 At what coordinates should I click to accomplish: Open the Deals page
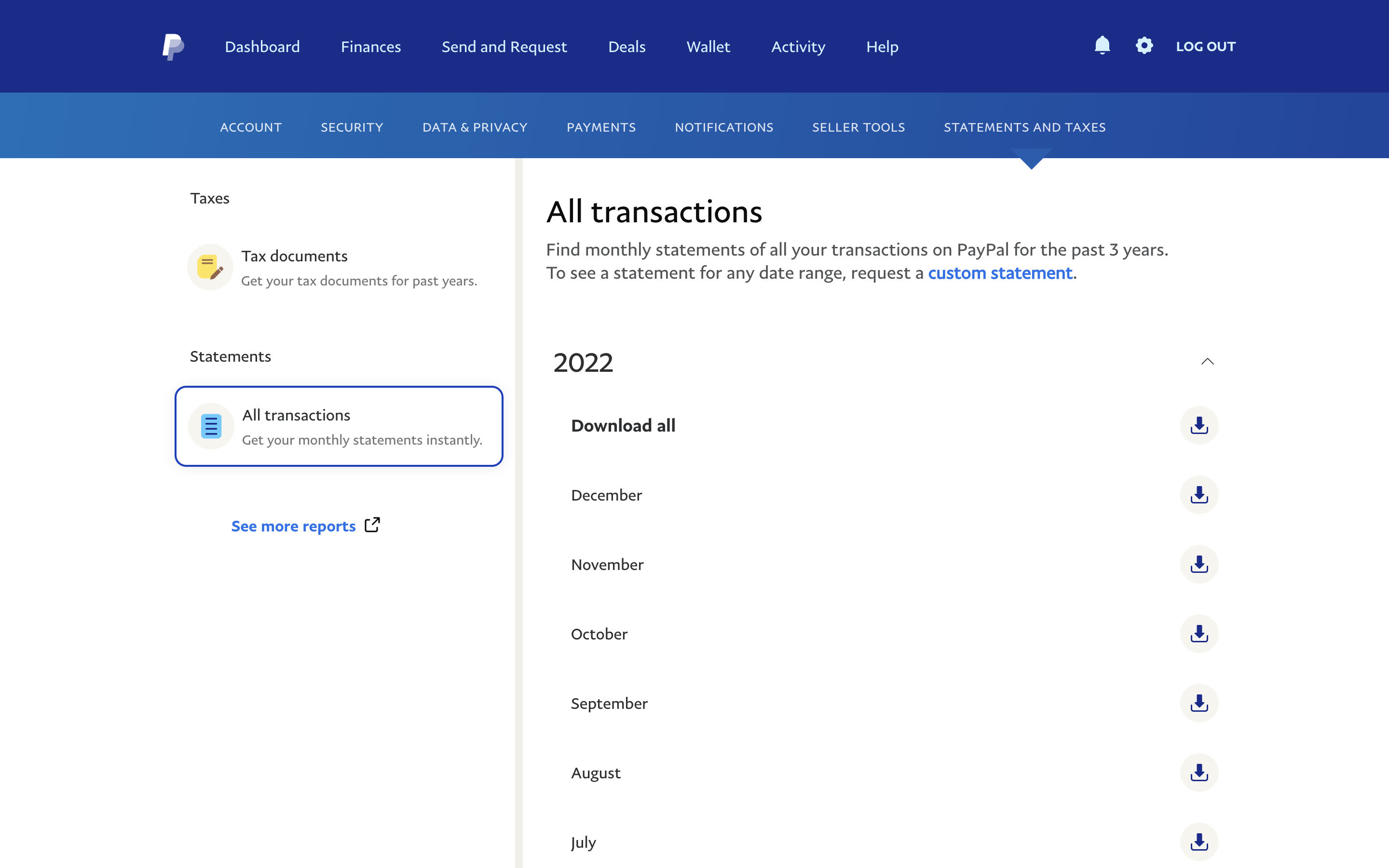tap(627, 46)
